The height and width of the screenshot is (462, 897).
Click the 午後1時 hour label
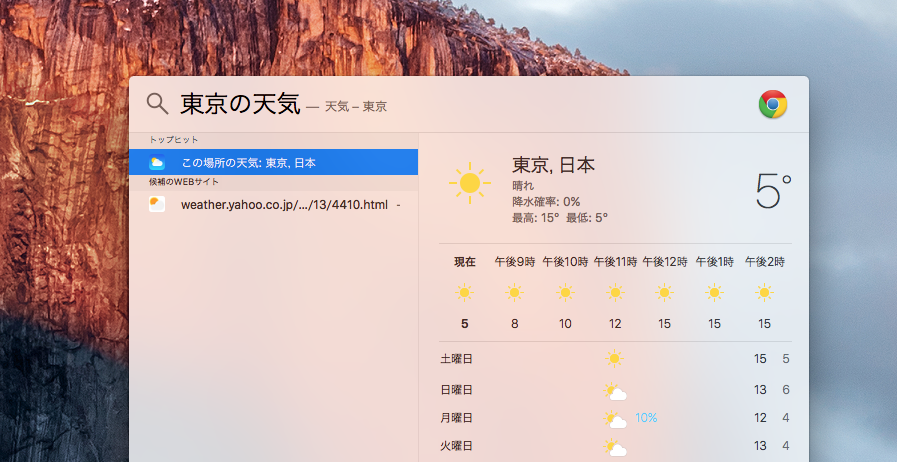click(715, 262)
